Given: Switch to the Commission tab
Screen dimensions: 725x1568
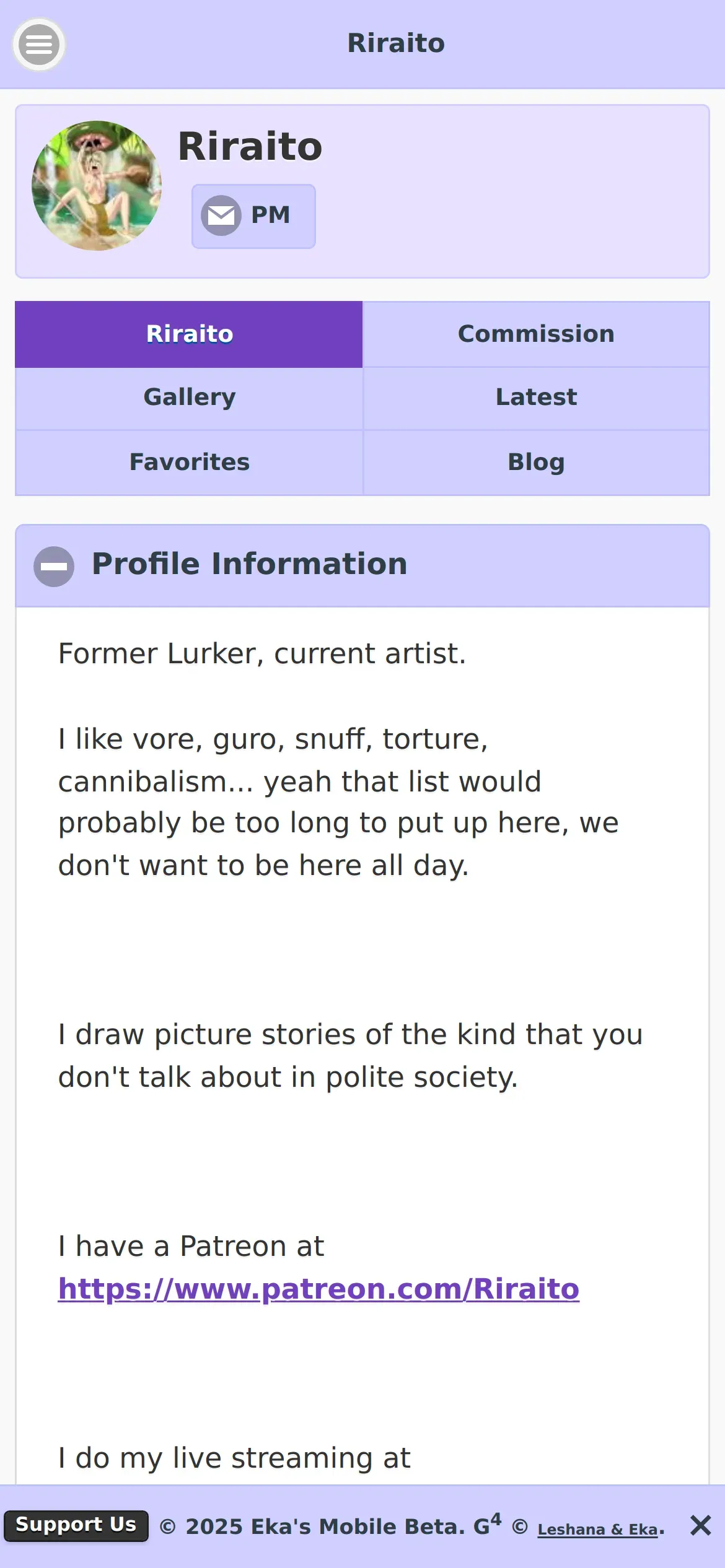Looking at the screenshot, I should [x=536, y=334].
